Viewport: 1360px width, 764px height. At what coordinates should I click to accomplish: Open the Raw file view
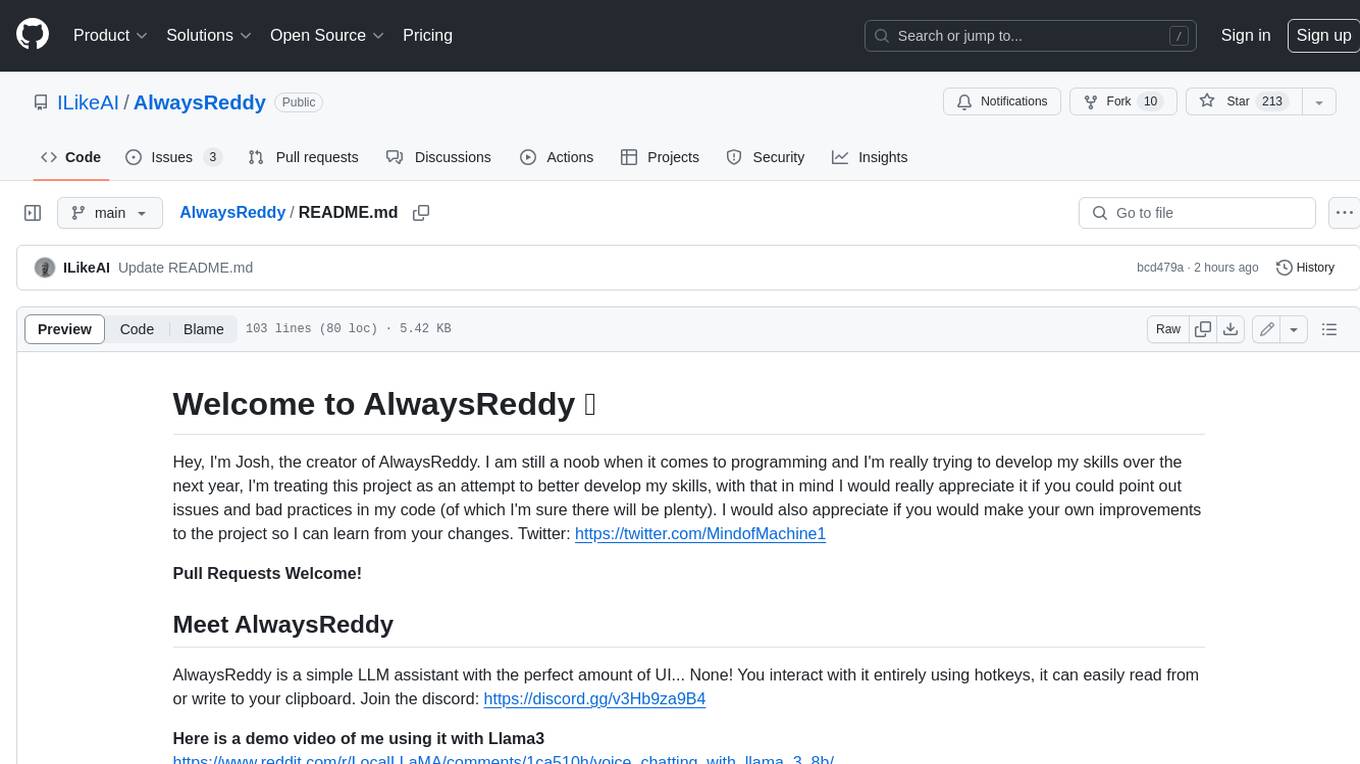[x=1168, y=329]
